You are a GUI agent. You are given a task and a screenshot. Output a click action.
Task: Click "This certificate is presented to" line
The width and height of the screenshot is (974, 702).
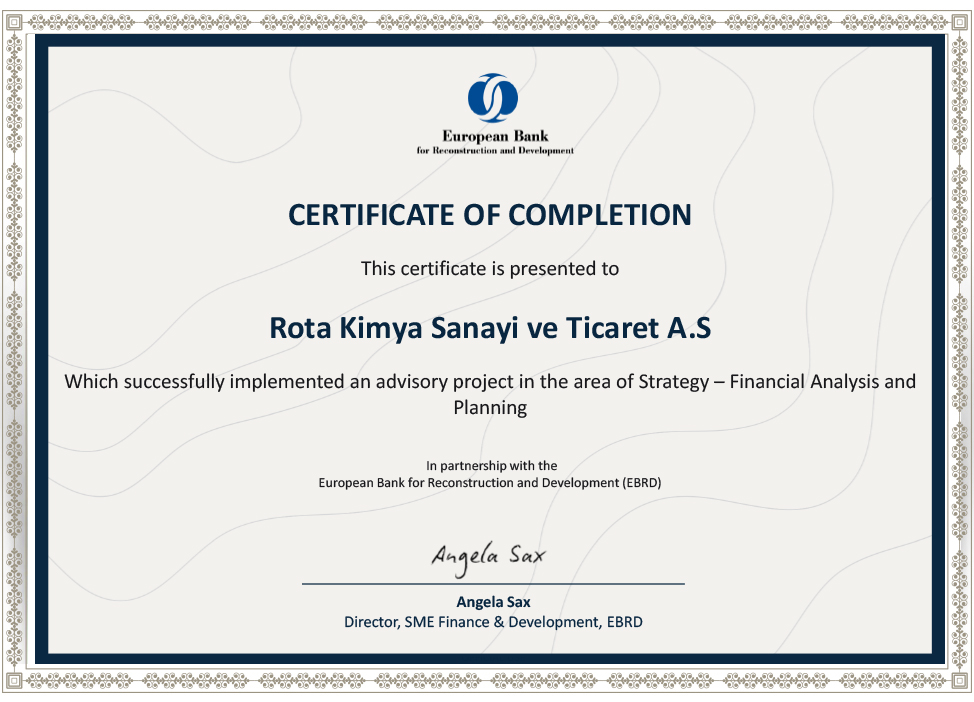489,268
